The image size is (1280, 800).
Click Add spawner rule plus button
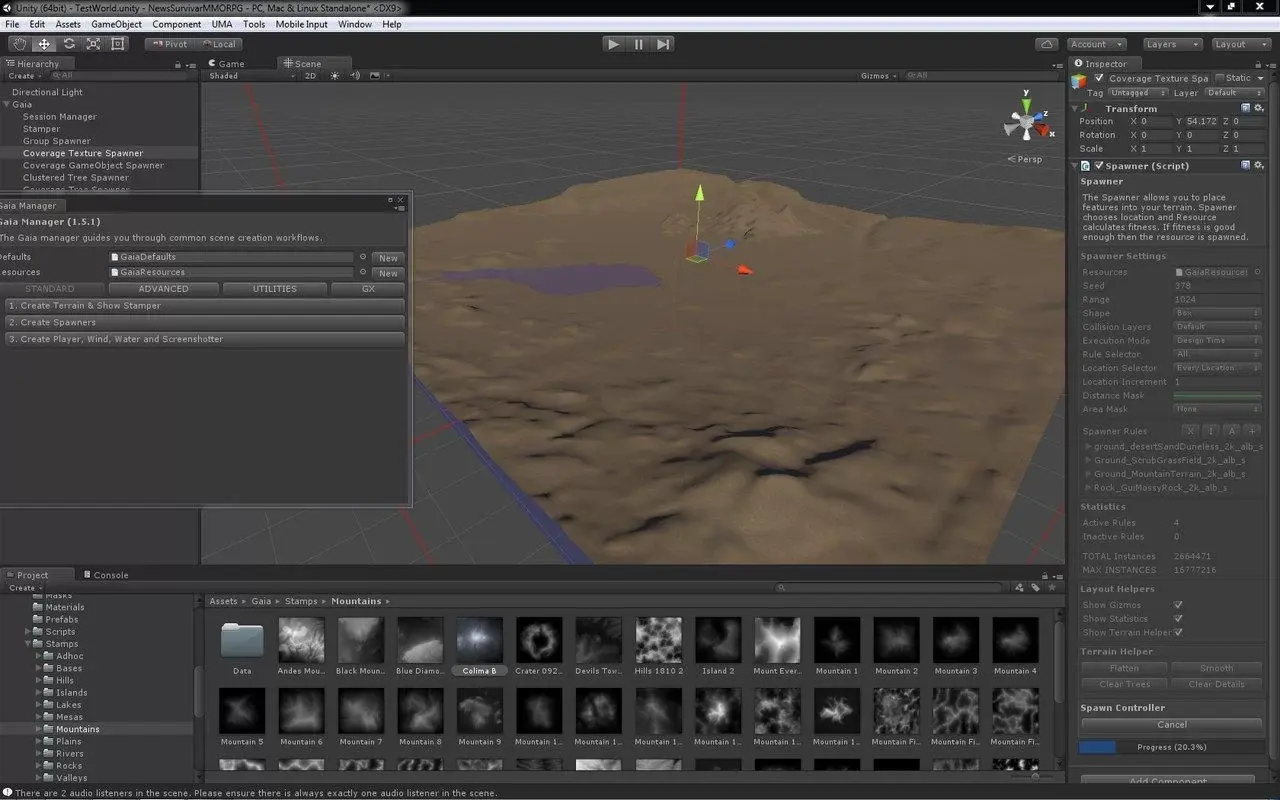click(x=1253, y=431)
